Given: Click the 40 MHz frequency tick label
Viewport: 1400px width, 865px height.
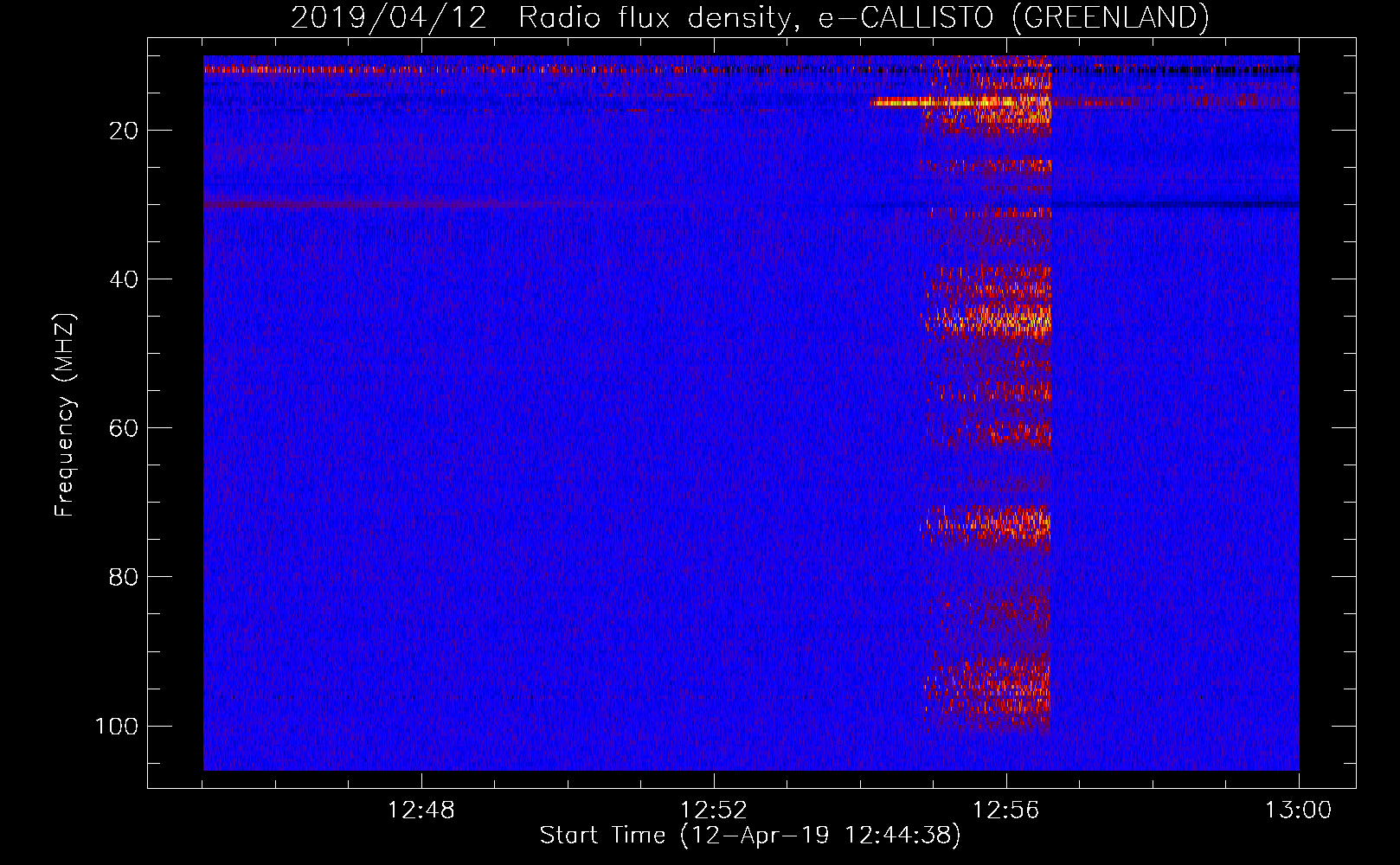Looking at the screenshot, I should pyautogui.click(x=124, y=279).
